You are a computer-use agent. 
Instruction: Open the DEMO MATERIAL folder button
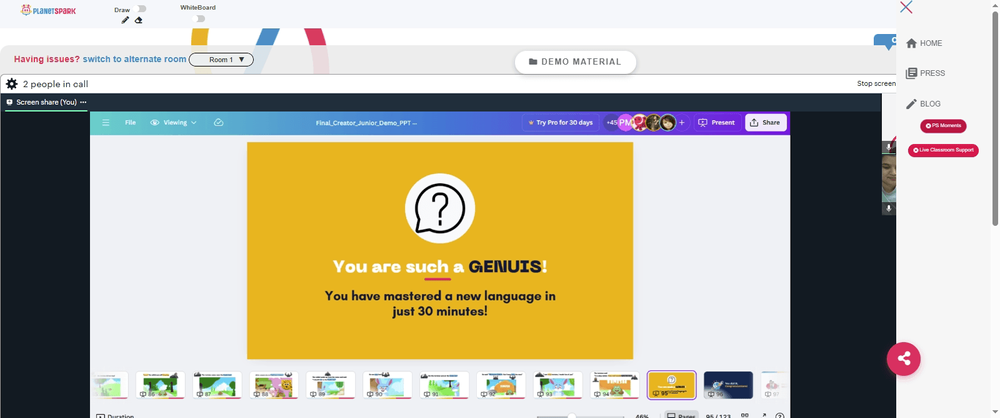pos(575,62)
